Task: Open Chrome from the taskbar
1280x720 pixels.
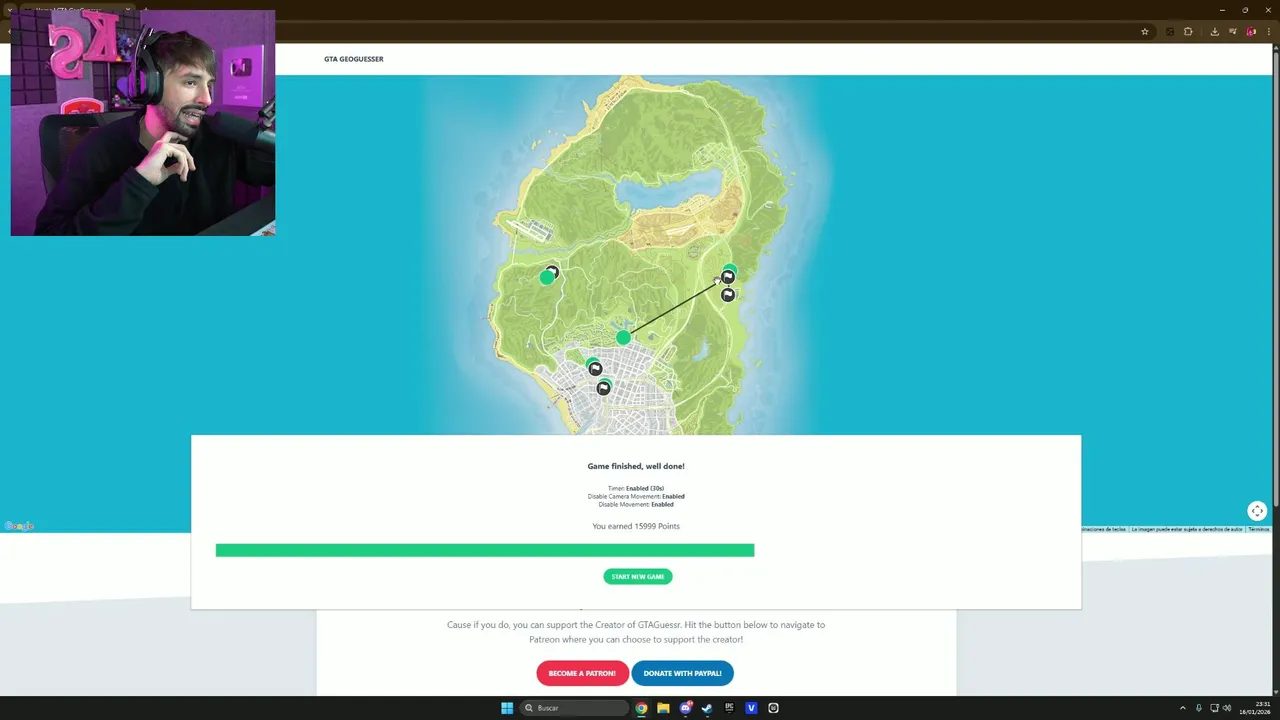Action: tap(641, 708)
